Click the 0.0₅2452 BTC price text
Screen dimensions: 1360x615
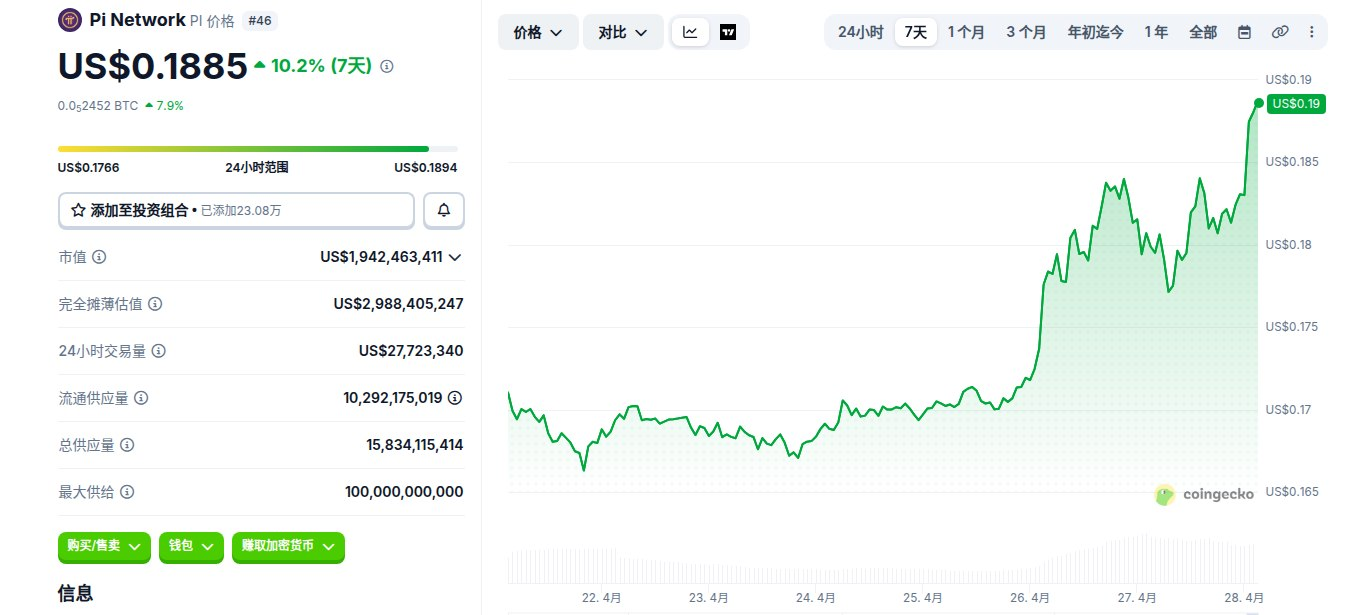98,105
